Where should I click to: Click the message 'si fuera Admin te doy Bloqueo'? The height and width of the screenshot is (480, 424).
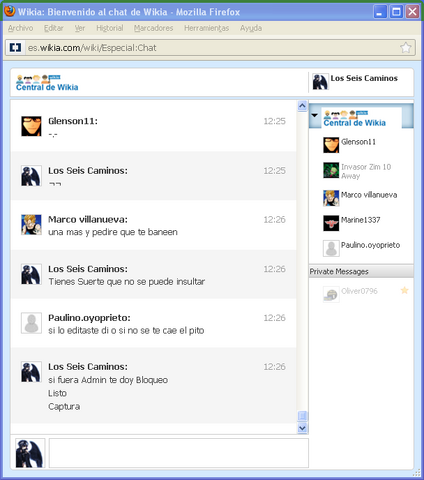tap(108, 380)
